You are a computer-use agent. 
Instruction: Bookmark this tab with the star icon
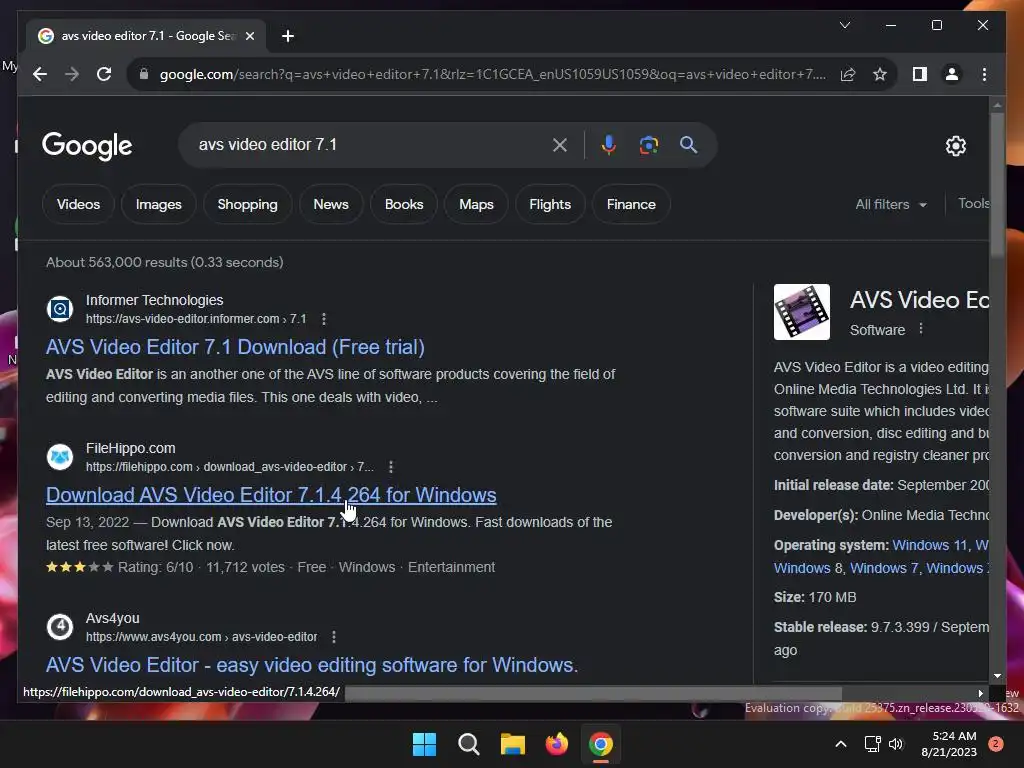(880, 74)
